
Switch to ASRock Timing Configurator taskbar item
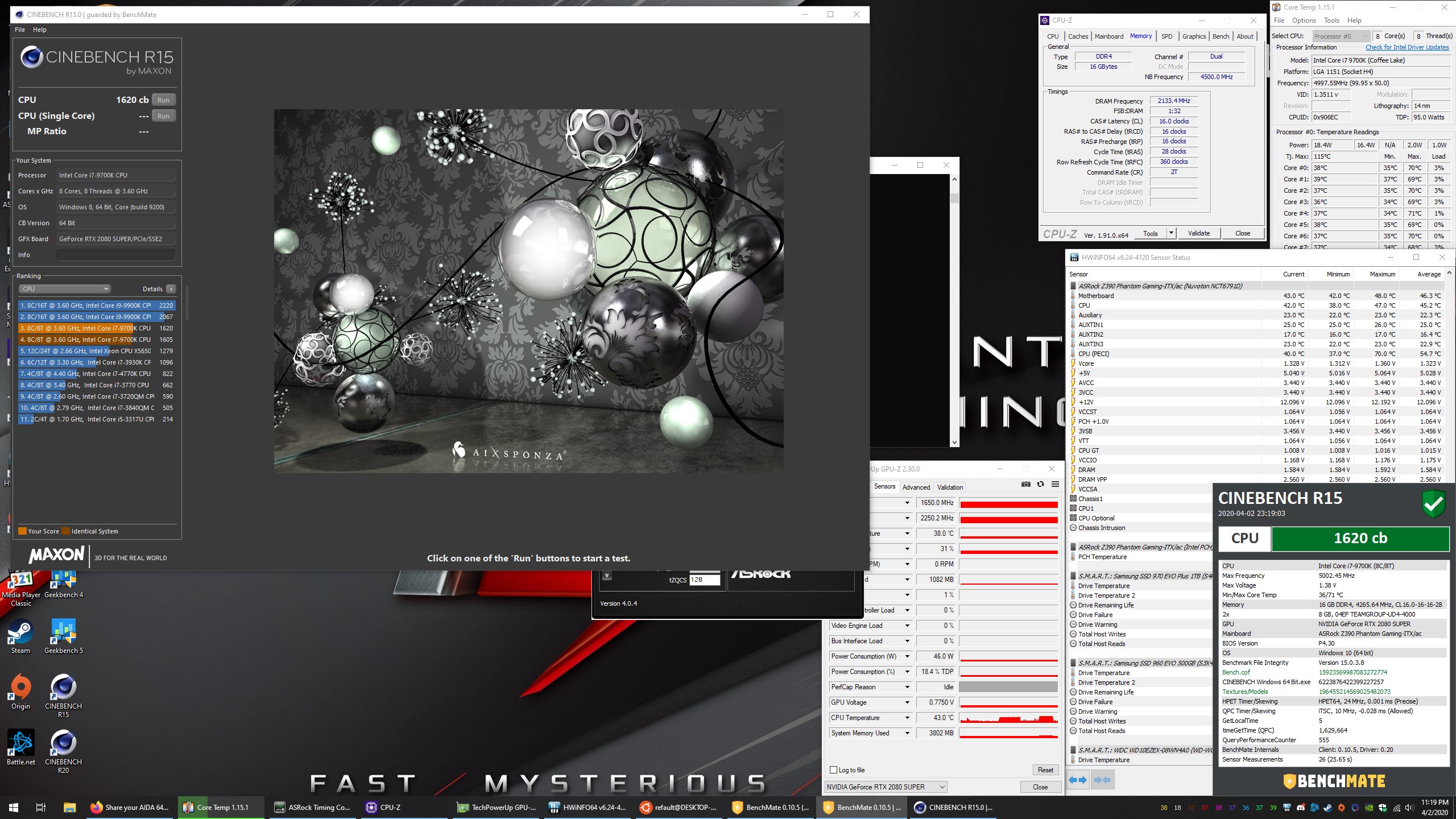[x=313, y=807]
